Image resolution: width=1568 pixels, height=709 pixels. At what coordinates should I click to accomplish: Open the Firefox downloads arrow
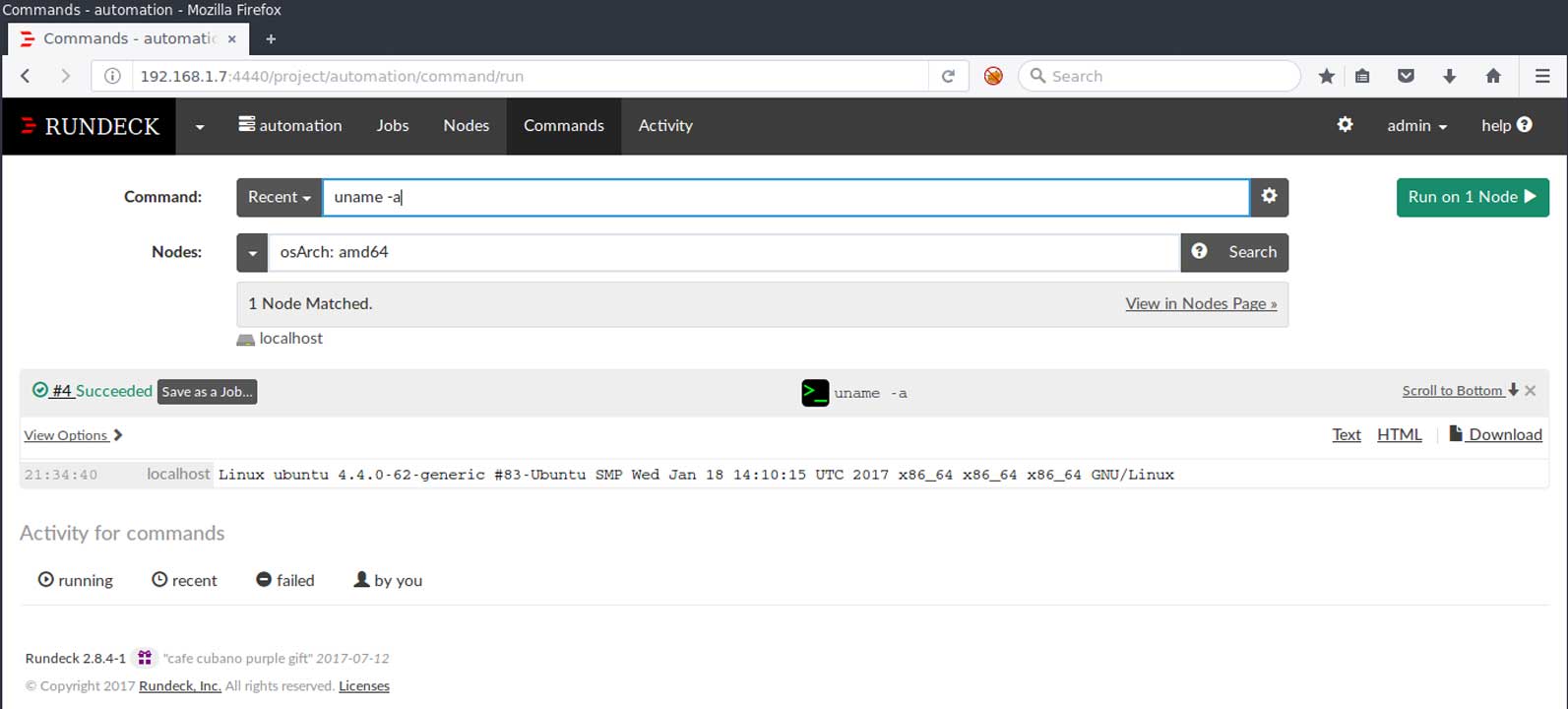[1449, 76]
